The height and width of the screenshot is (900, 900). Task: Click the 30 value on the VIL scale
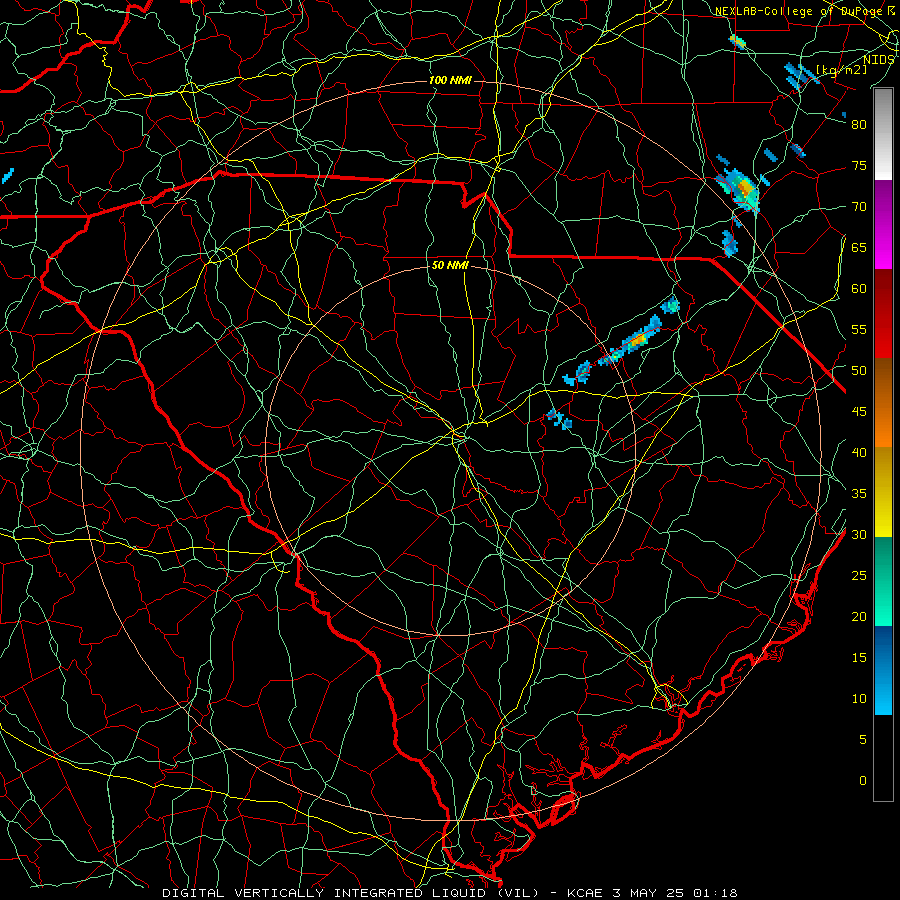tap(859, 535)
